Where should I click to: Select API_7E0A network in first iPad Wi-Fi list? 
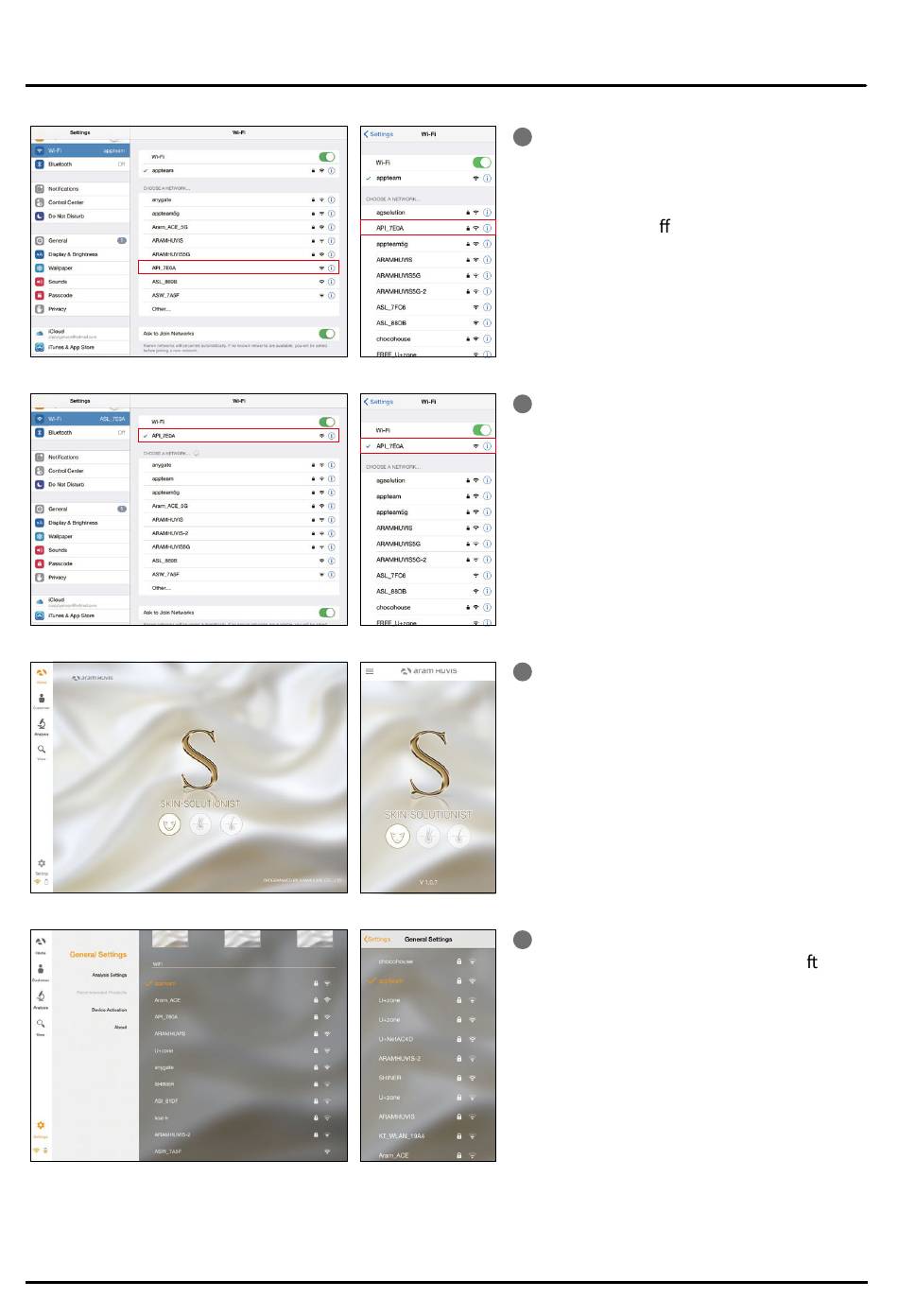pyautogui.click(x=238, y=268)
